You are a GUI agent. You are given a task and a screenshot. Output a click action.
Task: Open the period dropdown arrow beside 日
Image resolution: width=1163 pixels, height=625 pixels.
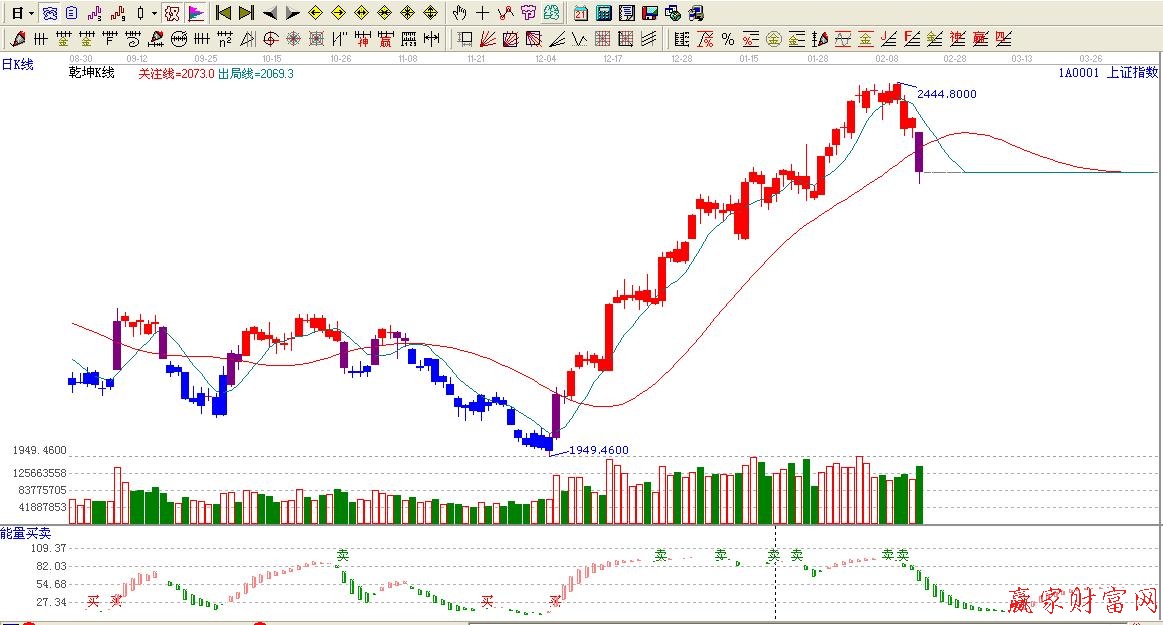click(32, 13)
